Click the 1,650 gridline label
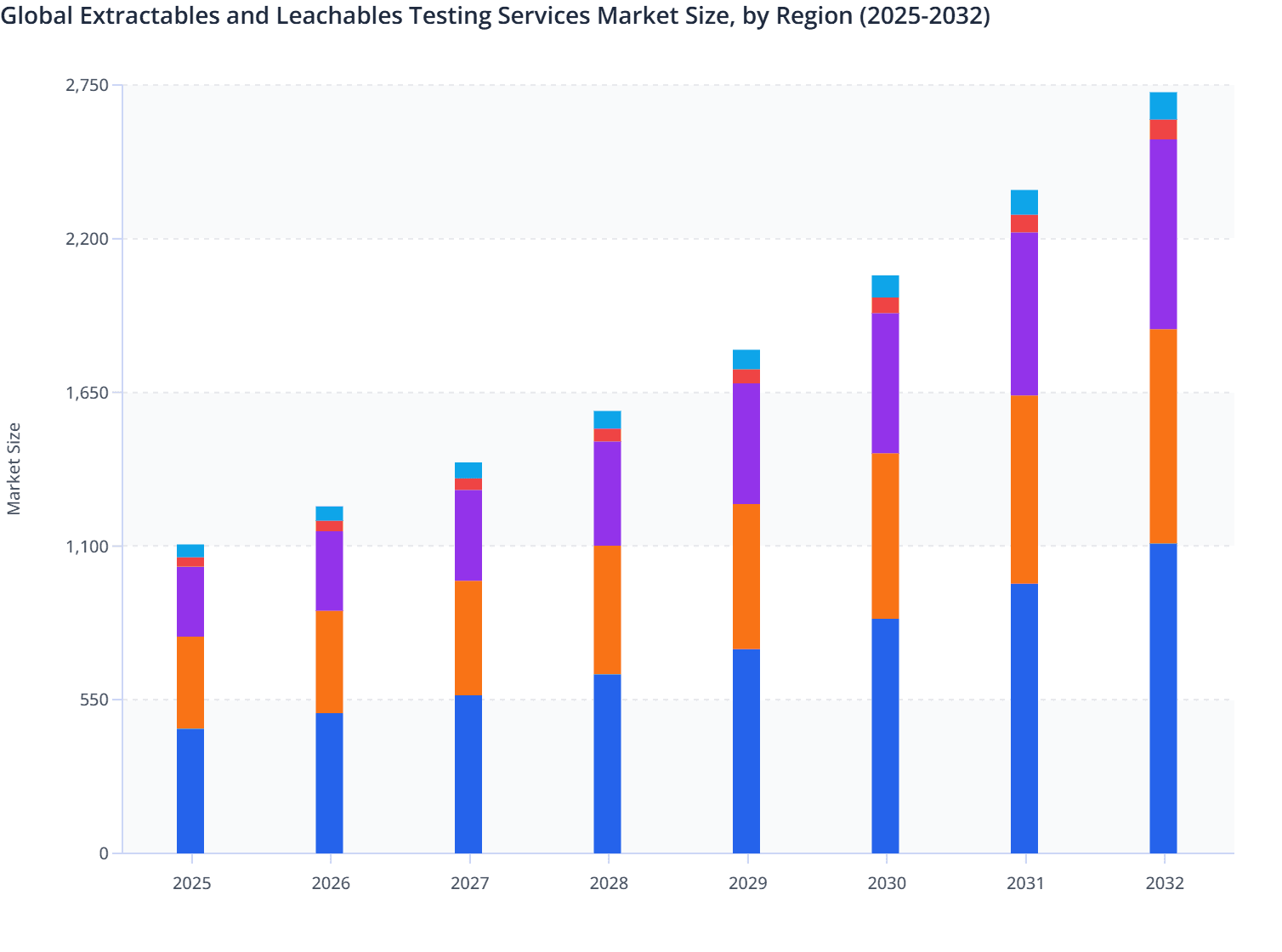The width and height of the screenshot is (1282, 952). [x=88, y=391]
